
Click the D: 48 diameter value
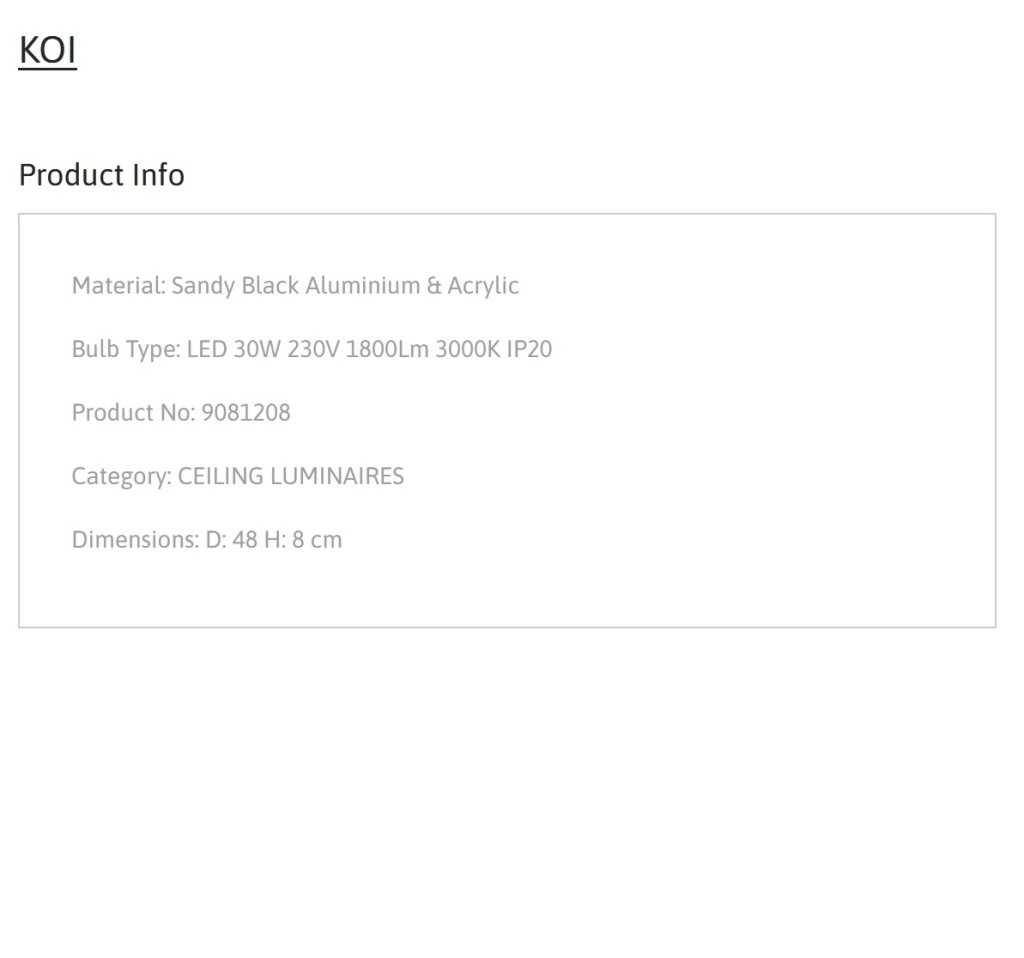(x=232, y=539)
